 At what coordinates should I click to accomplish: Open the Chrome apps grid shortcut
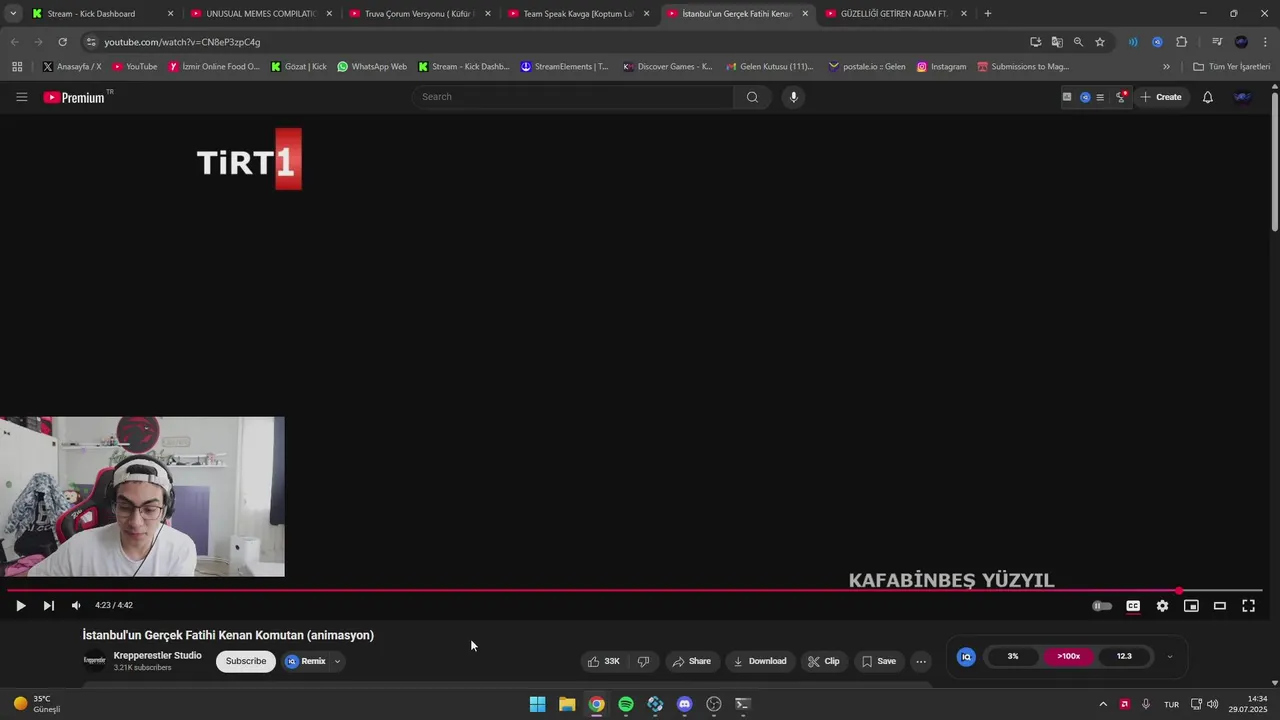point(17,67)
